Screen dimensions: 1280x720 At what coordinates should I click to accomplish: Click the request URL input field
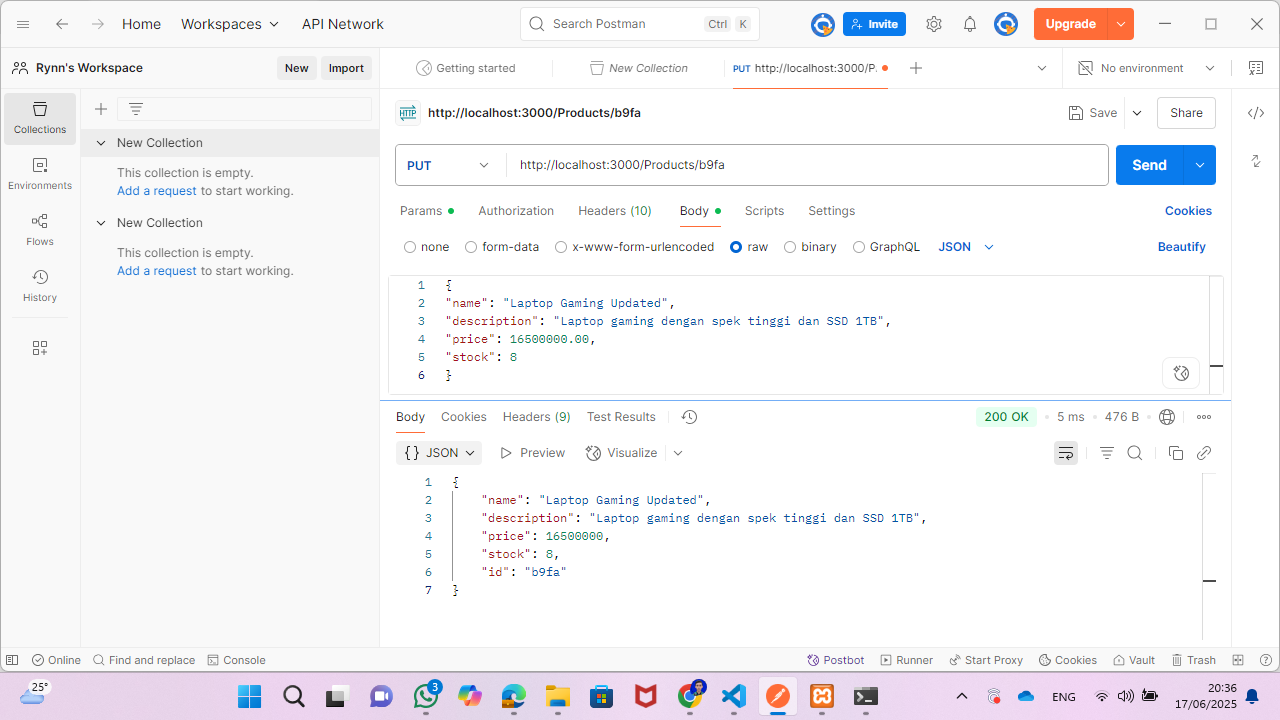pos(805,165)
